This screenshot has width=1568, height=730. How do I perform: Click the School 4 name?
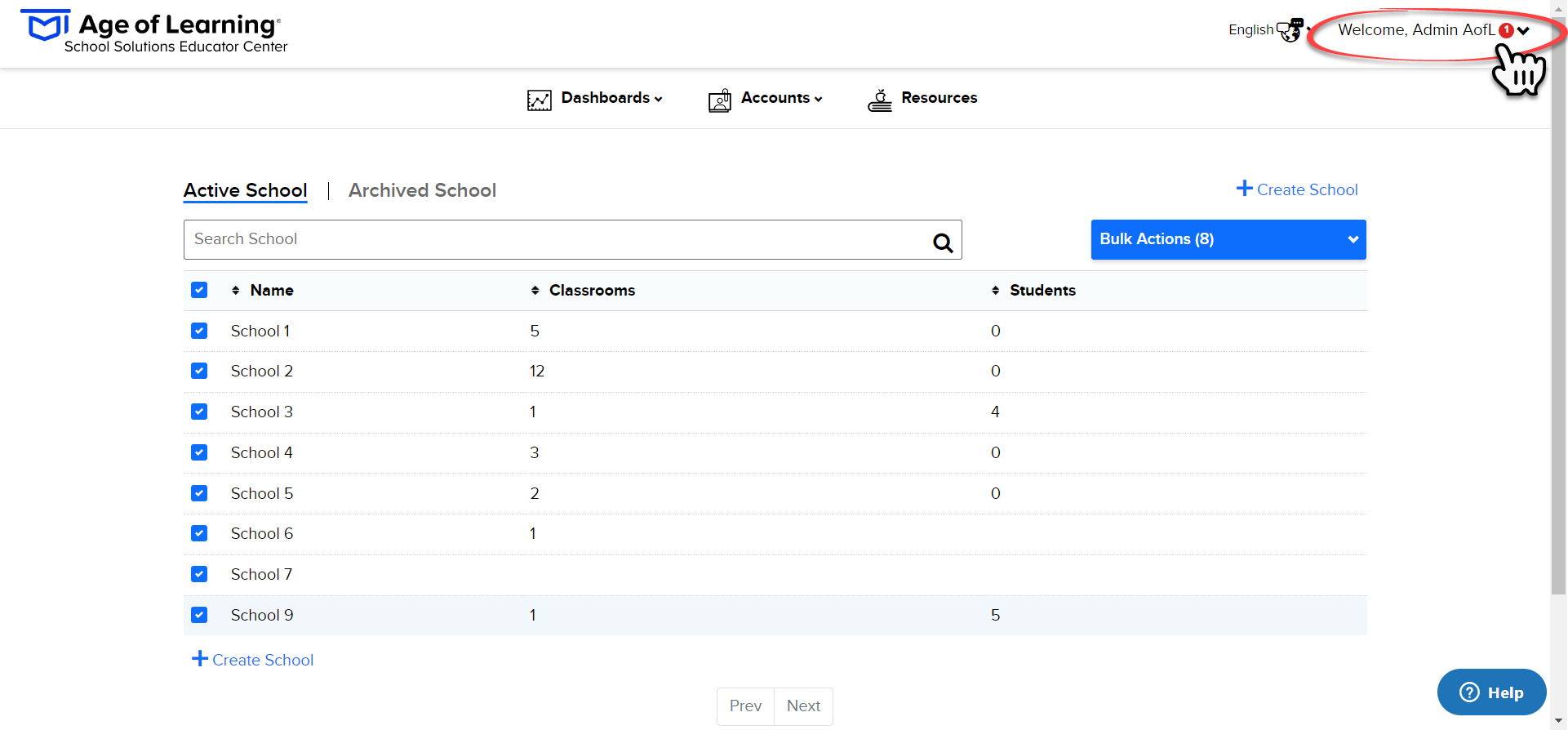262,452
